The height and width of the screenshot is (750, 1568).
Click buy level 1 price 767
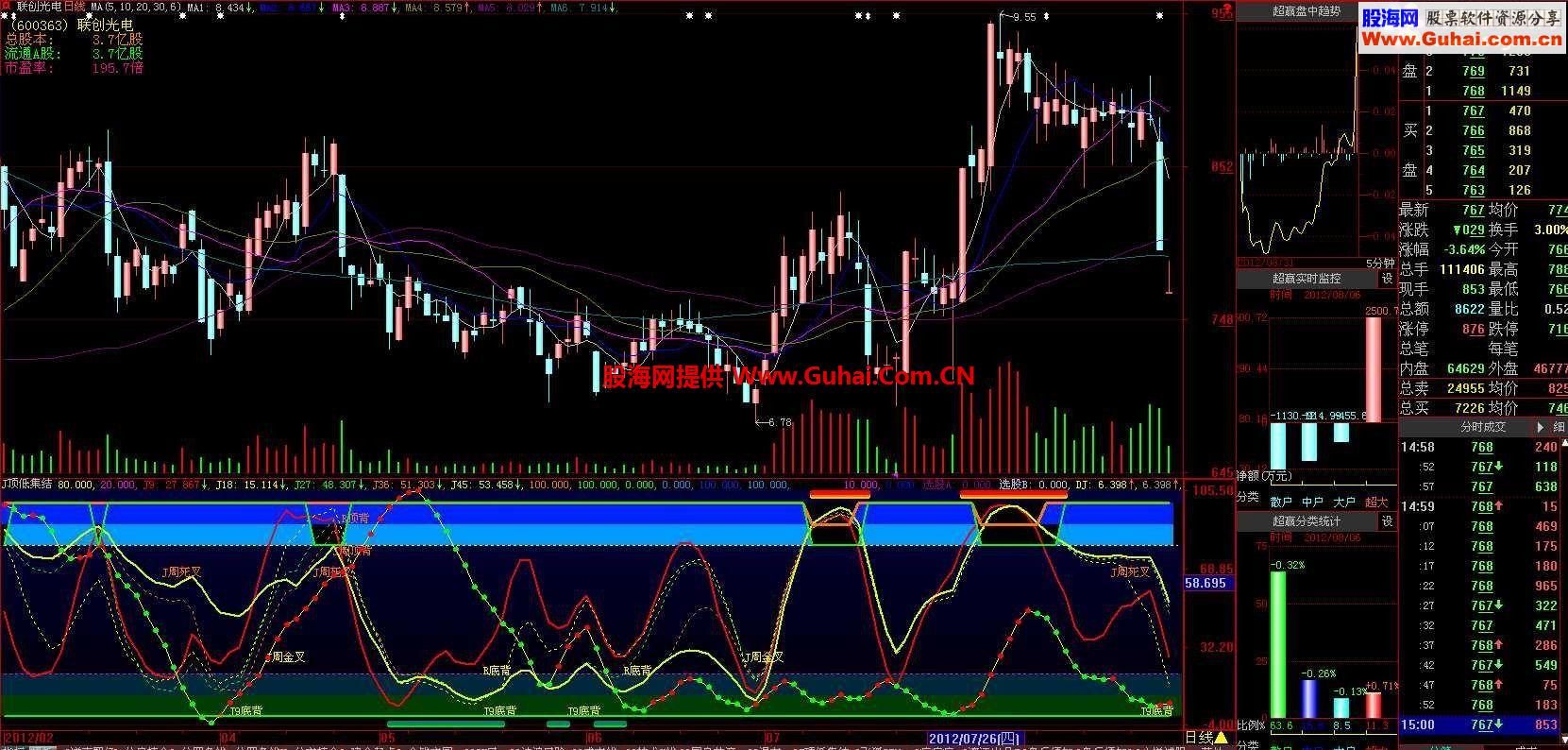click(1474, 111)
